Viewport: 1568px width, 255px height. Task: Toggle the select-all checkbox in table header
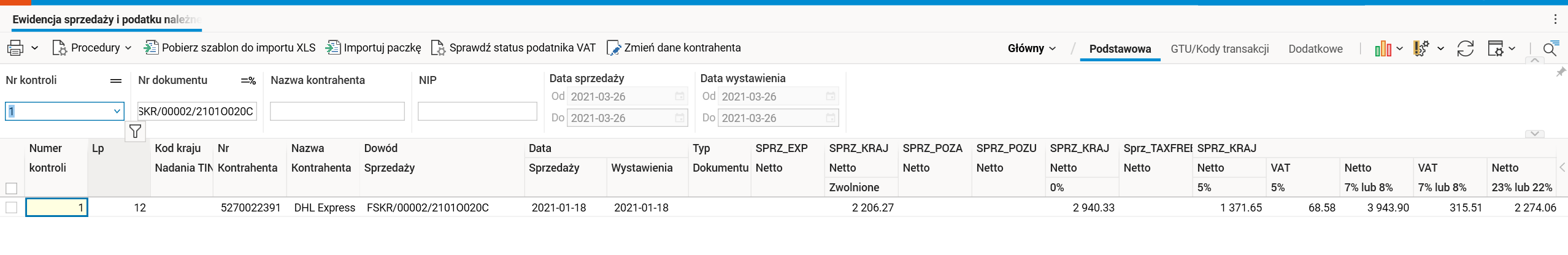click(11, 188)
